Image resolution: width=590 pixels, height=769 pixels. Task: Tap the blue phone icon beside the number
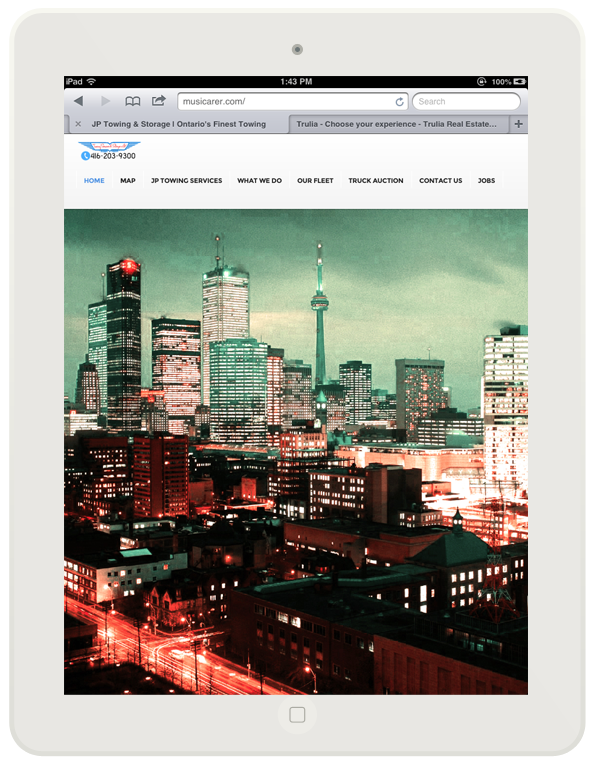[x=85, y=156]
